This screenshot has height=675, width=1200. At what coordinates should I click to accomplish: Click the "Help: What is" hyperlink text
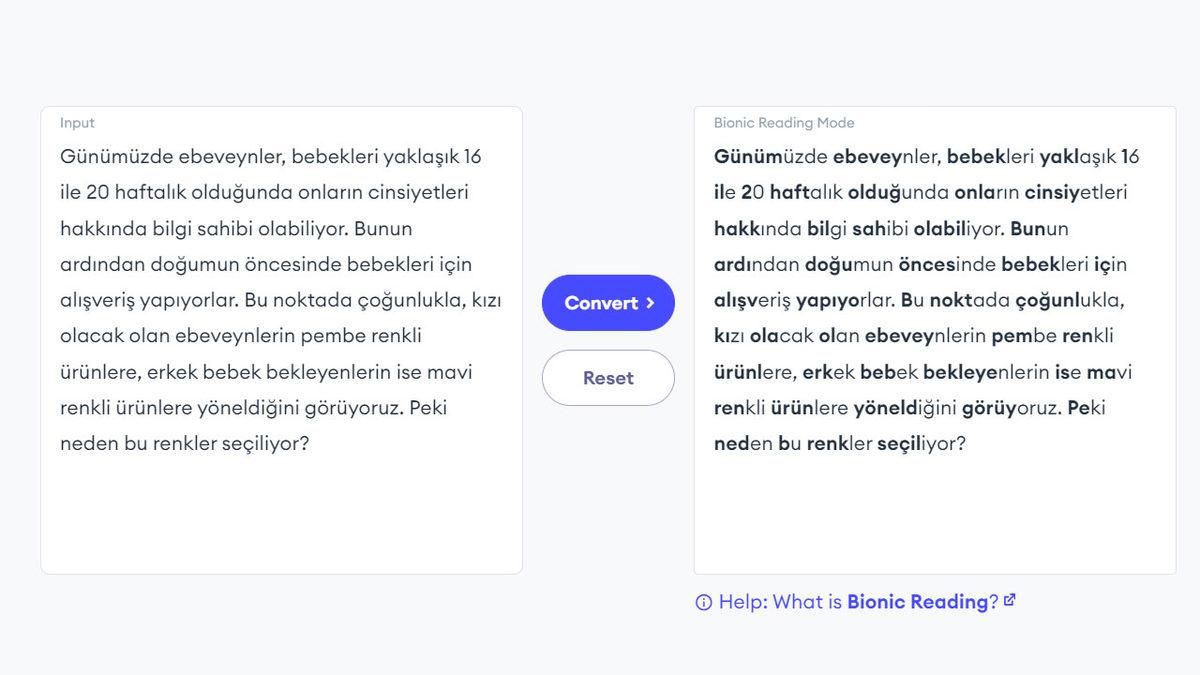[778, 601]
